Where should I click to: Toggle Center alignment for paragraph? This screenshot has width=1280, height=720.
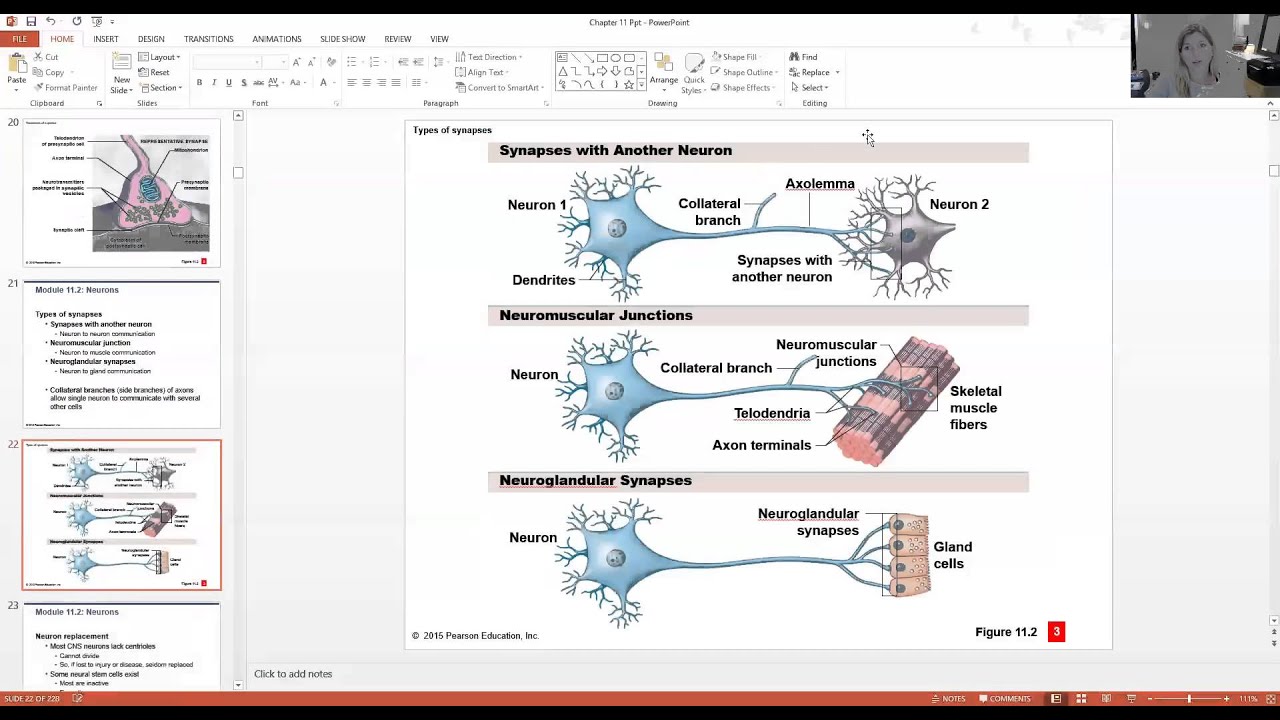(x=366, y=82)
